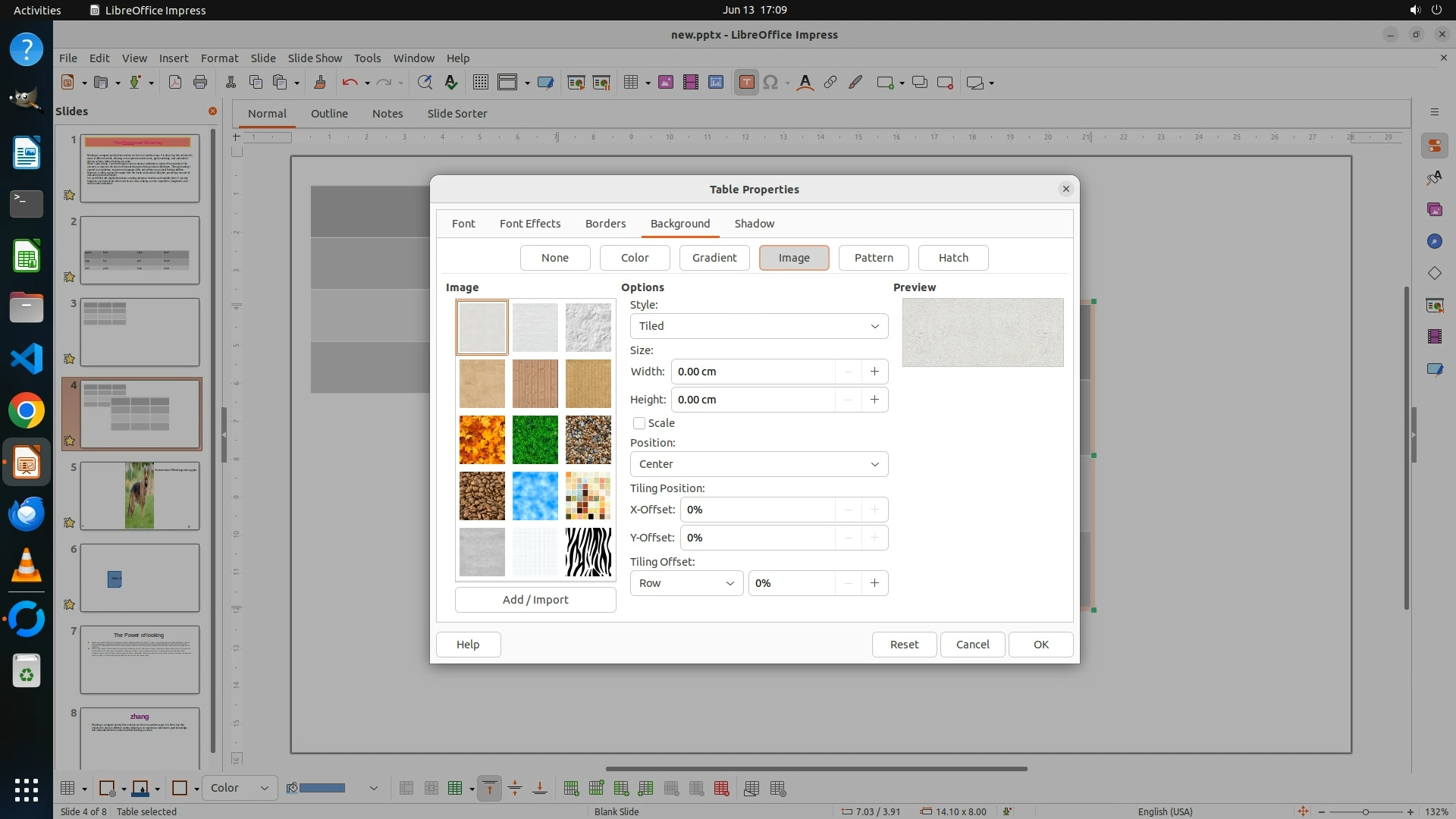The image size is (1456, 819).
Task: Open the Tiling Offset Row dropdown
Action: (686, 583)
